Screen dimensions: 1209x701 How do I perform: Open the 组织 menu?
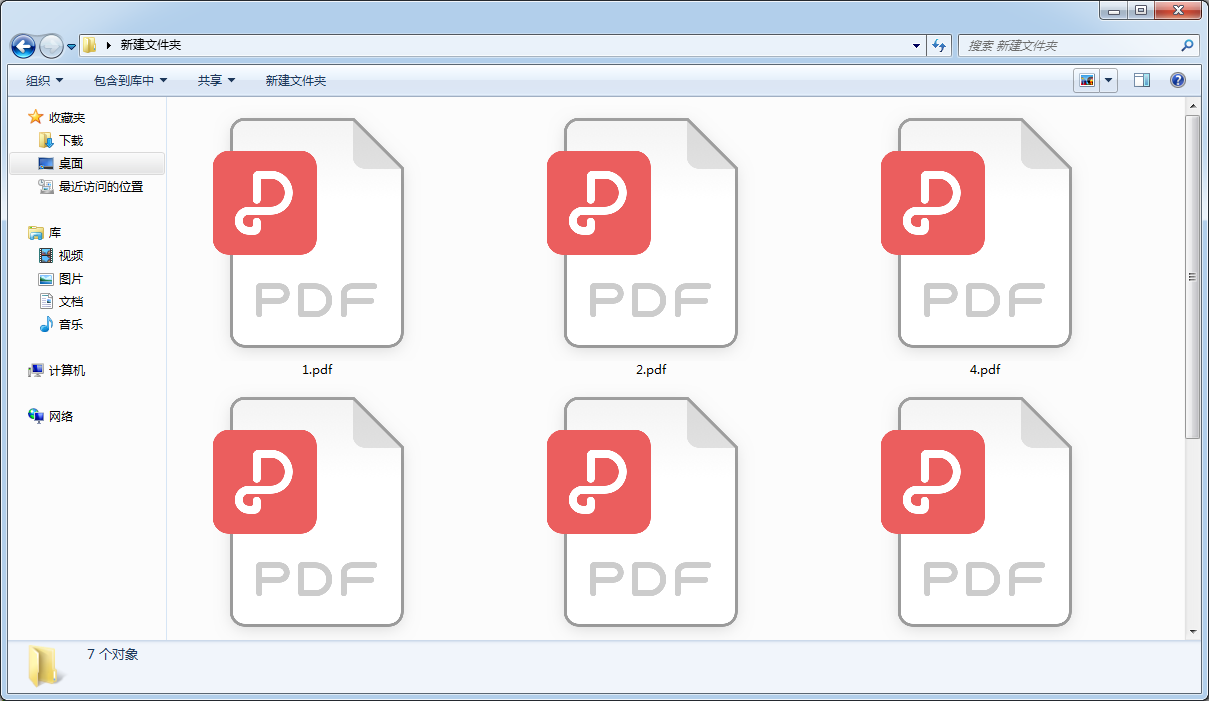[x=44, y=81]
